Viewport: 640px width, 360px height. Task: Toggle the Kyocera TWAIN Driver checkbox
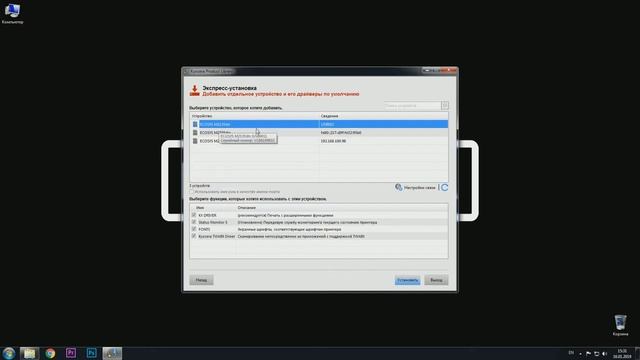194,236
